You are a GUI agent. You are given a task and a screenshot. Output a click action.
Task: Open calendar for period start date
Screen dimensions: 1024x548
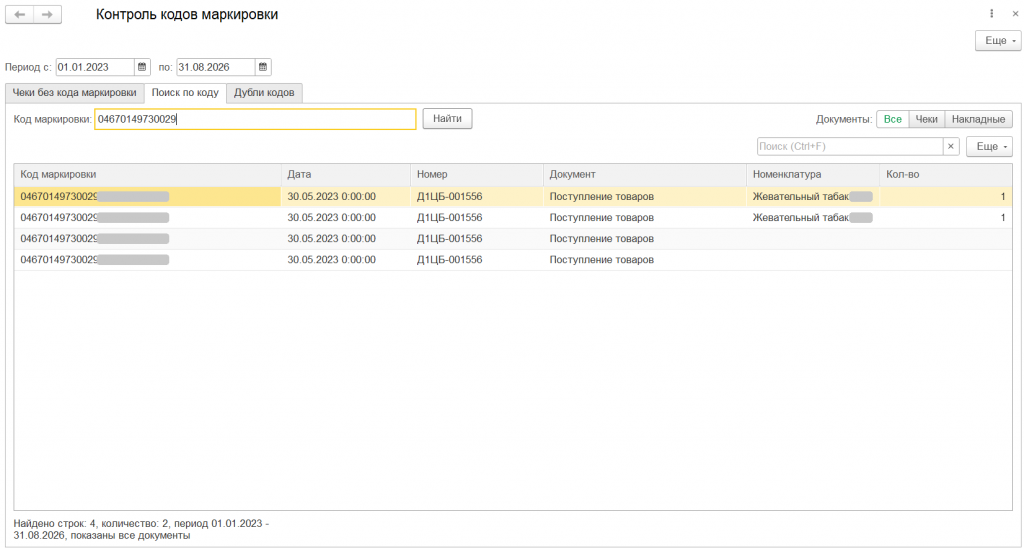(x=142, y=67)
